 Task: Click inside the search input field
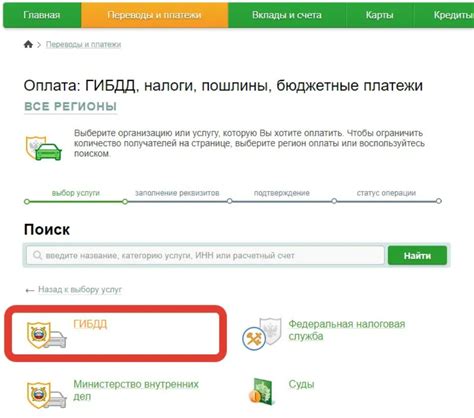(x=205, y=256)
